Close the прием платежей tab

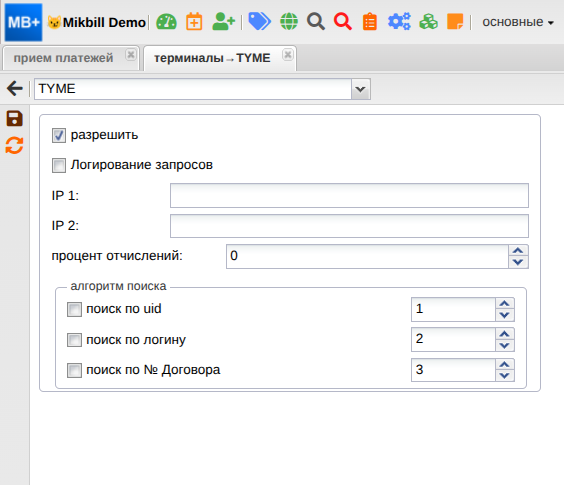(x=131, y=55)
